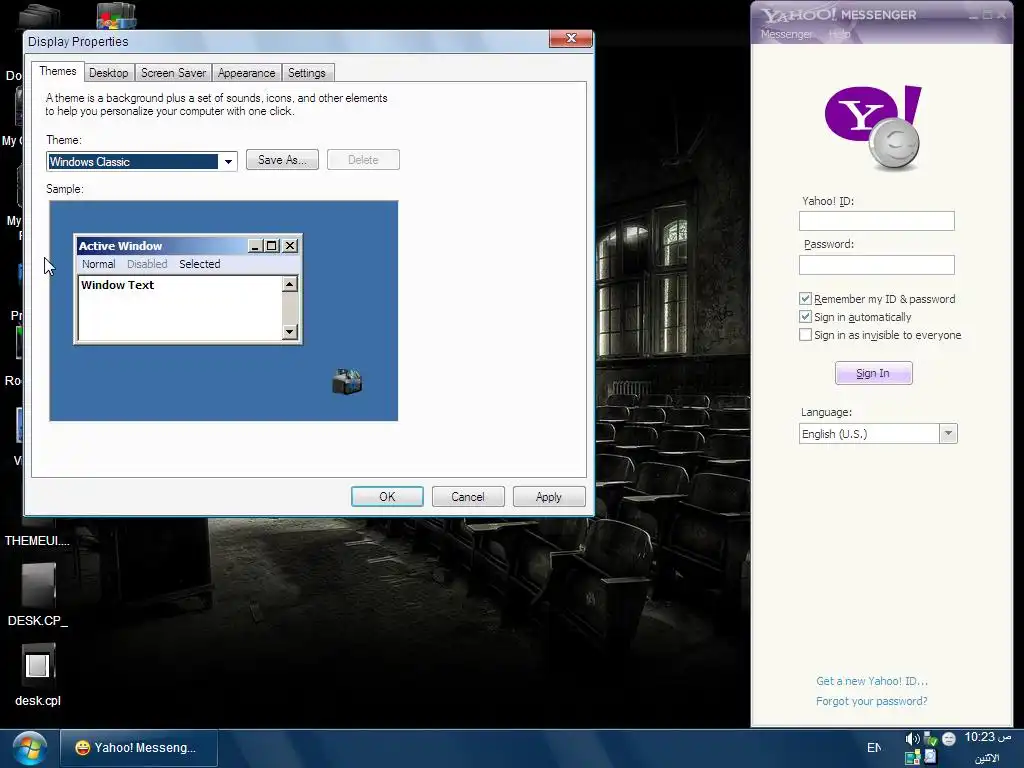Select English (U.S.) language field
The image size is (1024, 768).
[x=869, y=434]
